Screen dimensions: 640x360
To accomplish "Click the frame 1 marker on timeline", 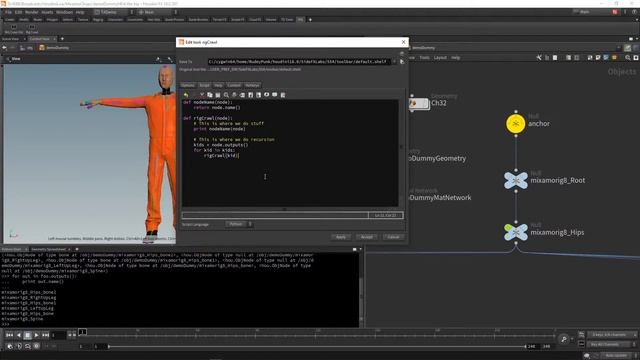I will [x=82, y=332].
